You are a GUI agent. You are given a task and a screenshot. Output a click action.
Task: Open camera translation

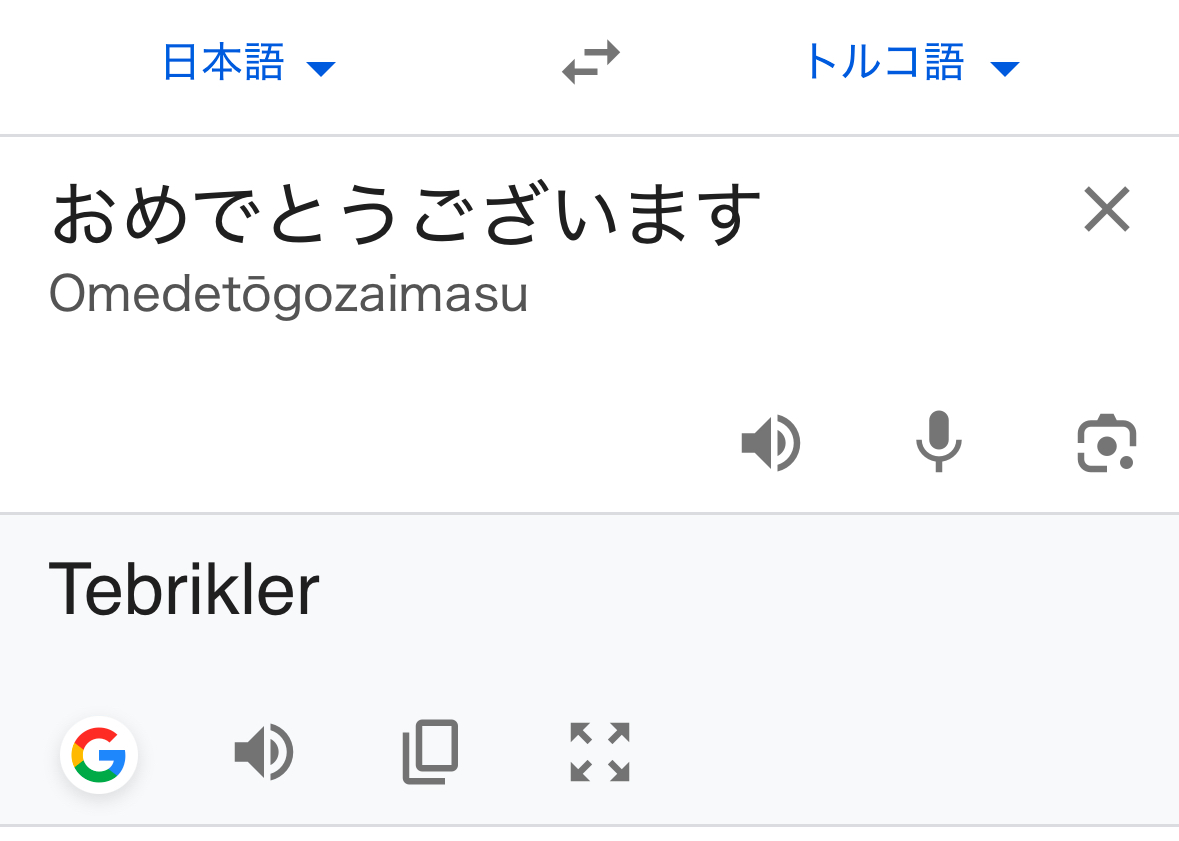[1106, 442]
